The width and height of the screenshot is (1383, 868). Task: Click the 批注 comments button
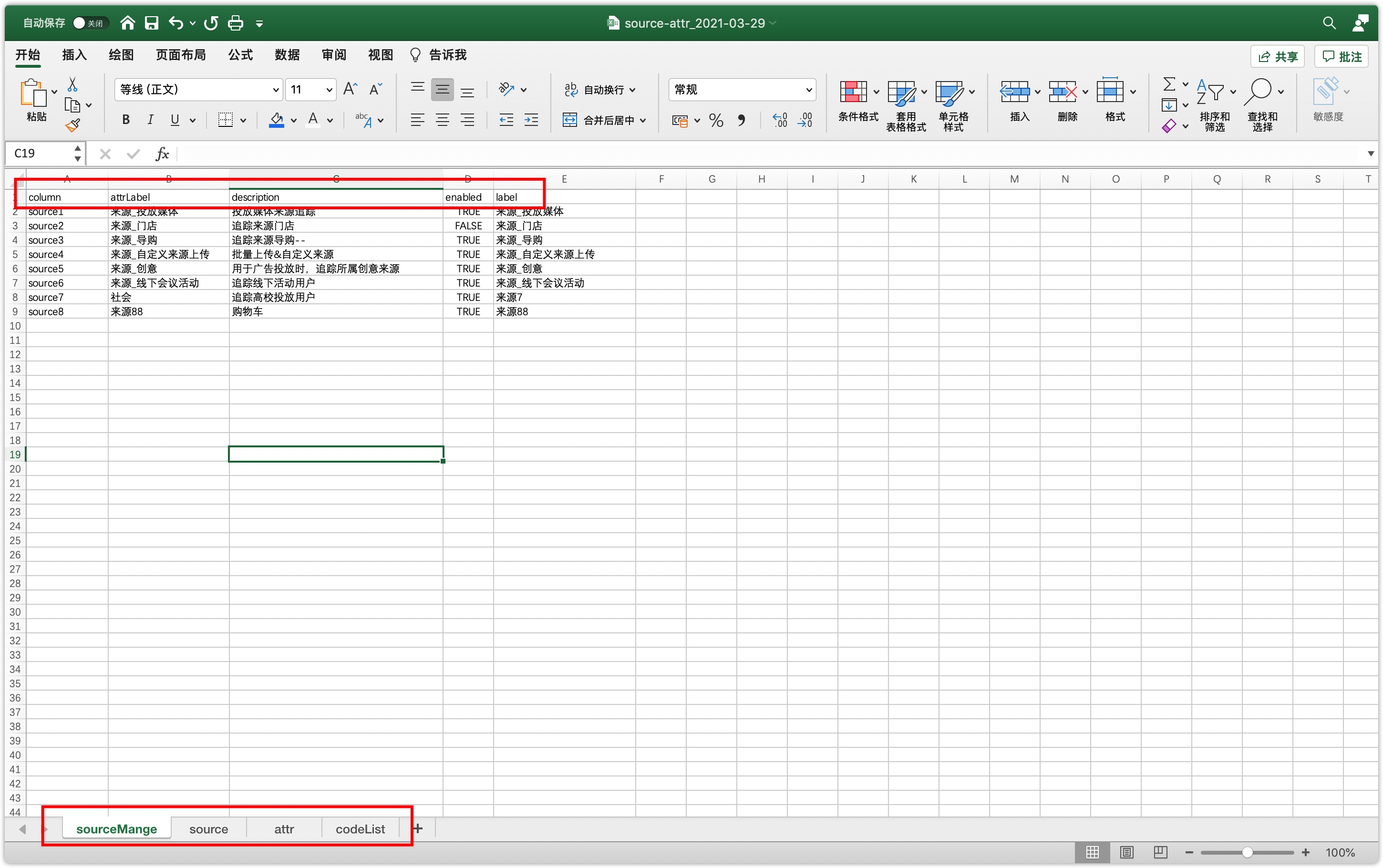(x=1341, y=56)
